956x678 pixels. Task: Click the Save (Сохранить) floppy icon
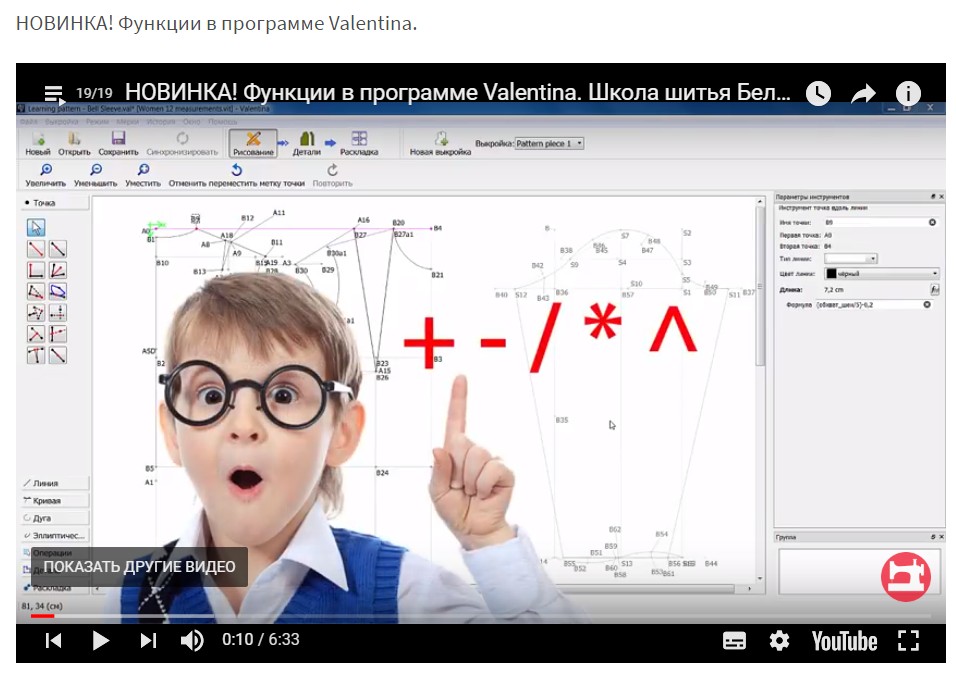coord(118,138)
